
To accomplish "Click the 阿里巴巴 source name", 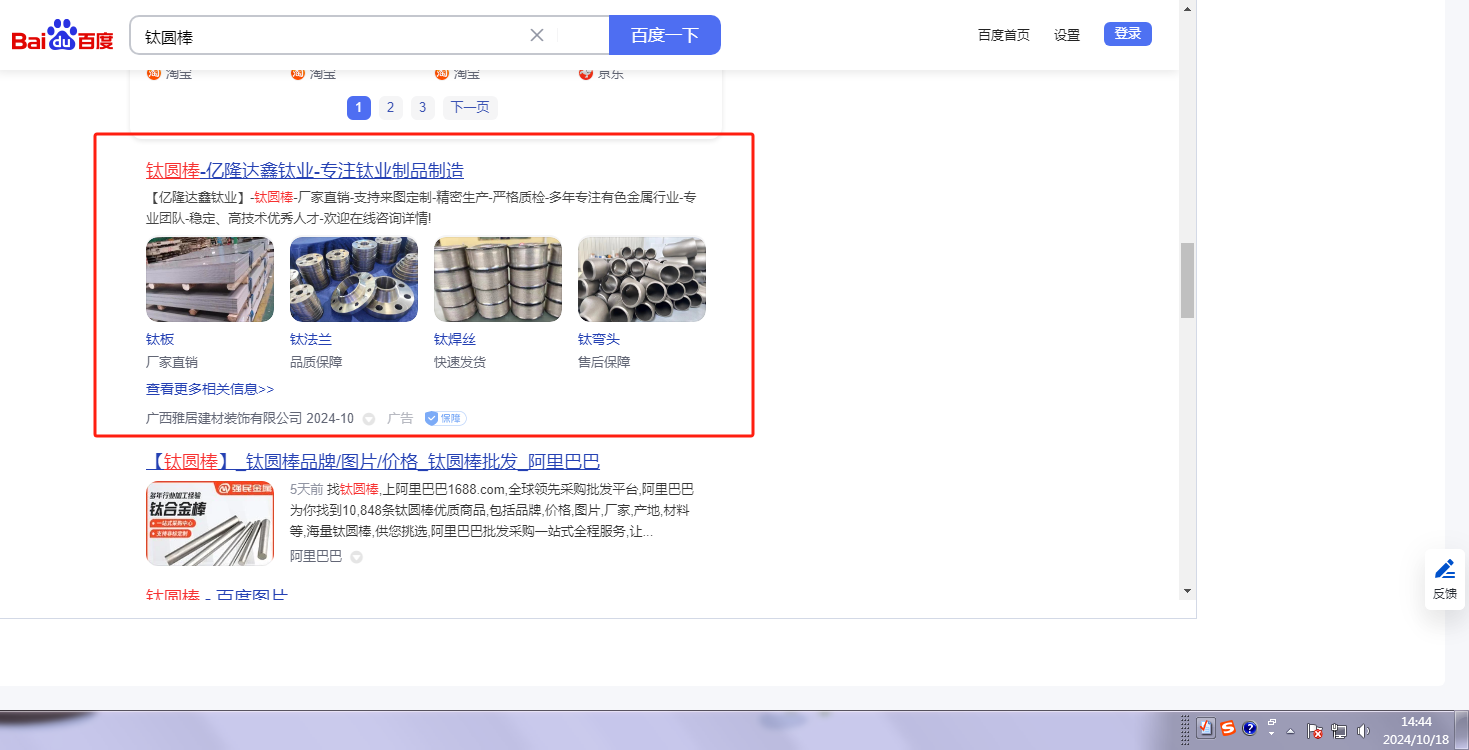I will pyautogui.click(x=316, y=556).
